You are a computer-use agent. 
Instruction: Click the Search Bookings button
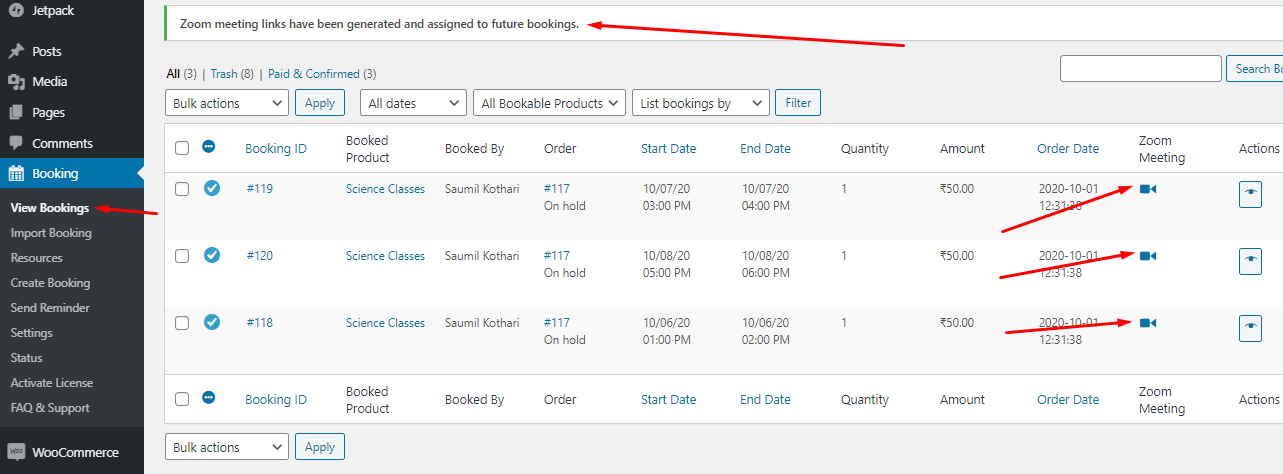(1254, 69)
